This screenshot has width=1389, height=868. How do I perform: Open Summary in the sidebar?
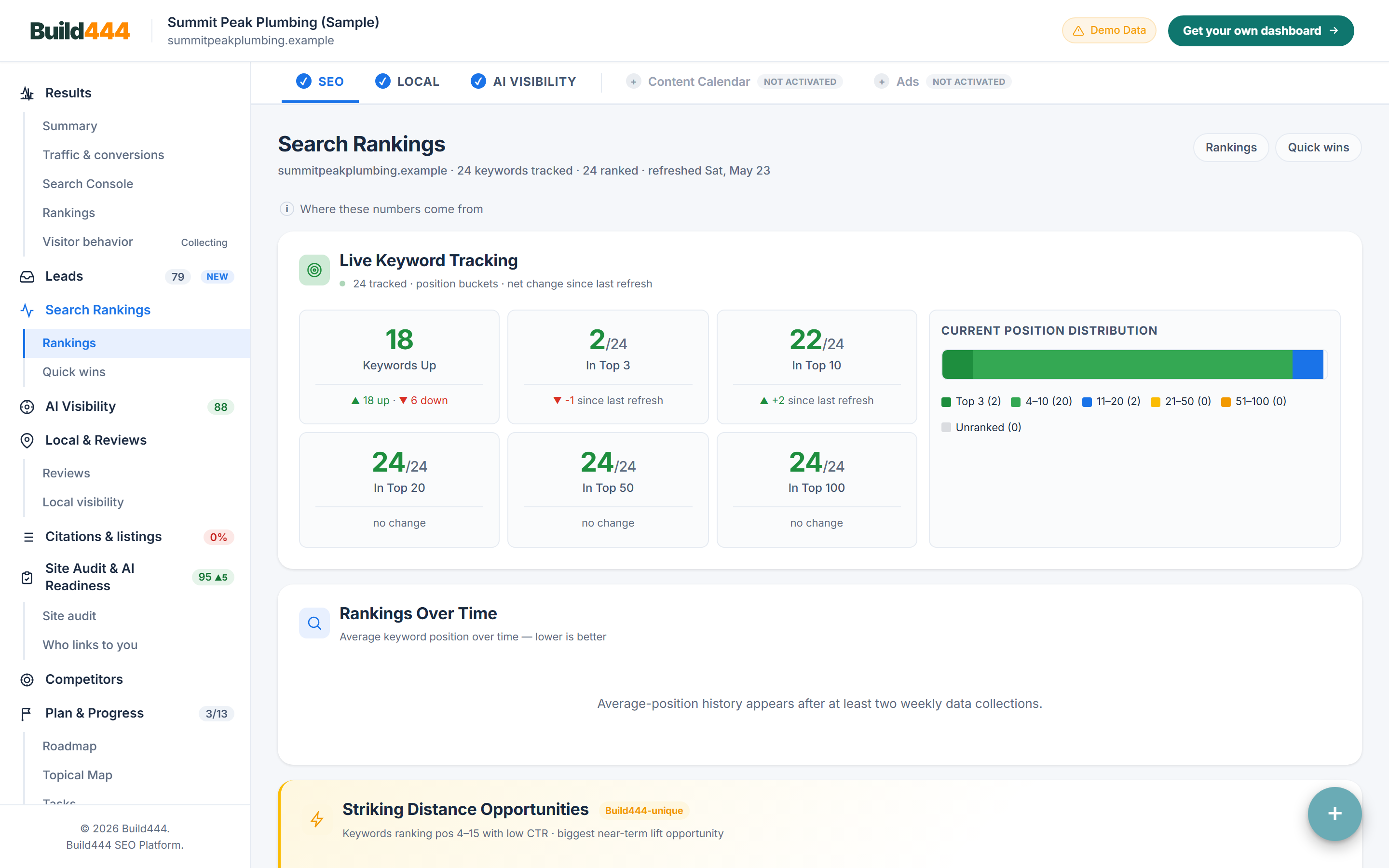69,126
